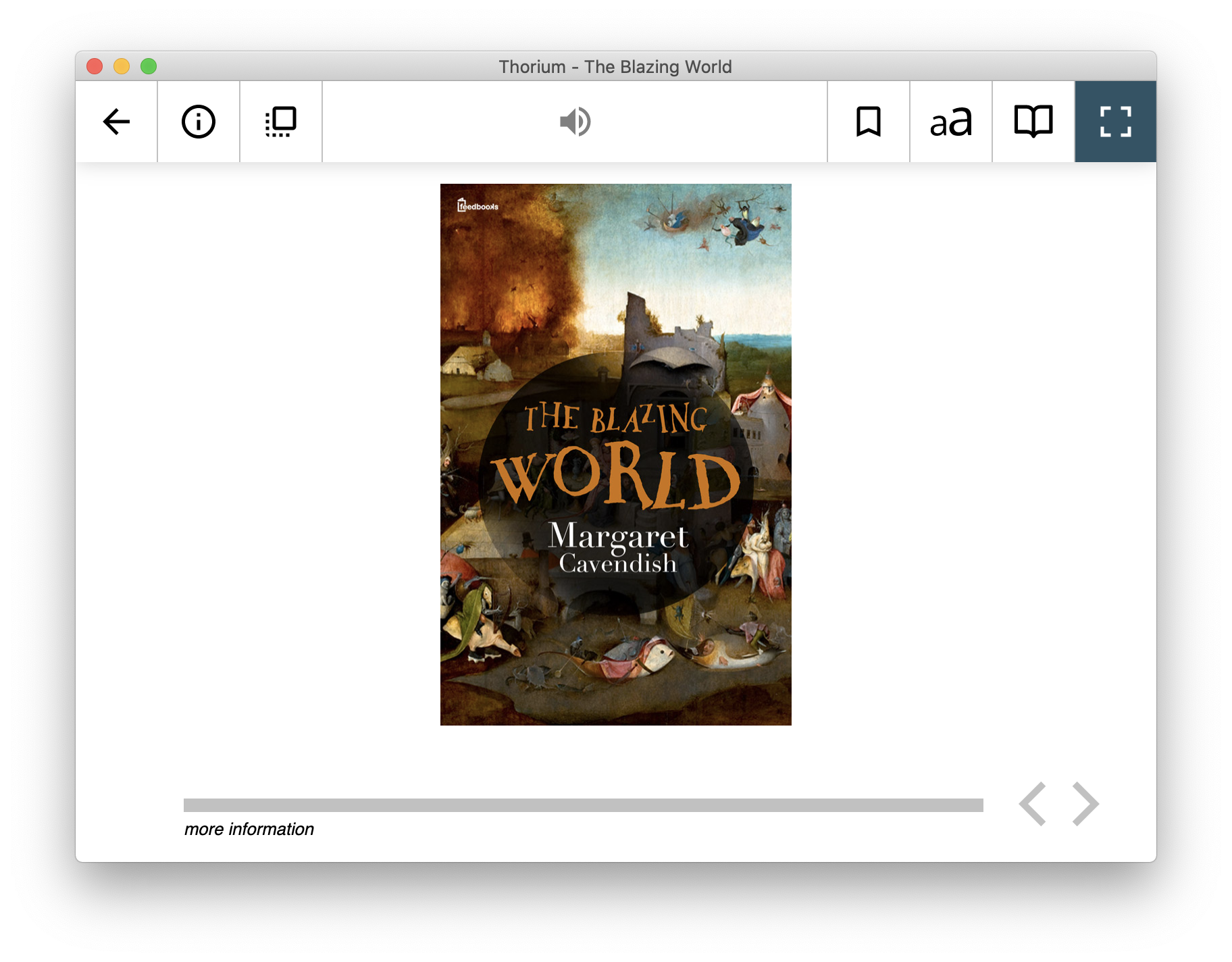Go to next page chevron

tap(1085, 804)
